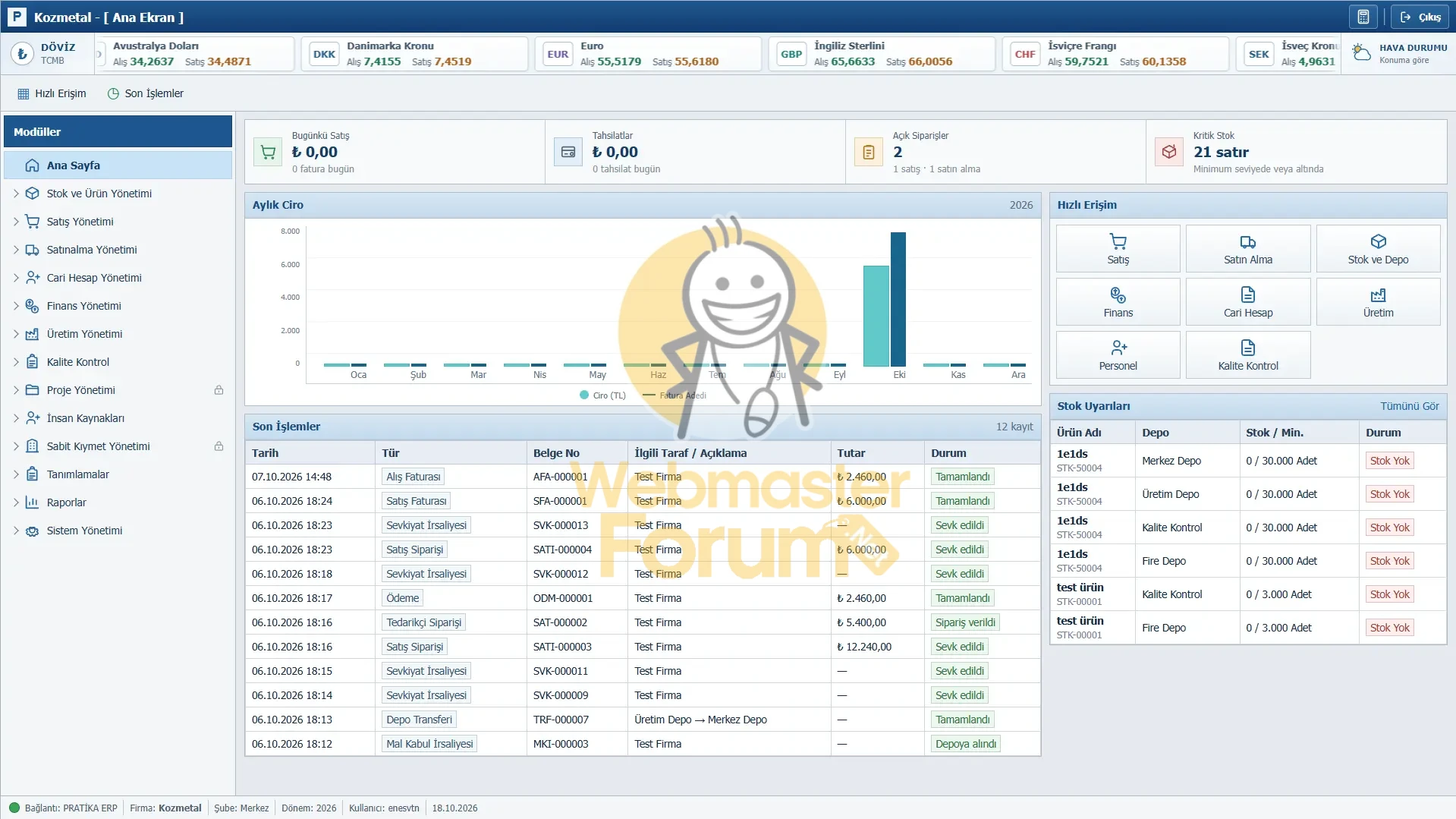The width and height of the screenshot is (1456, 819).
Task: Click the EUR currency badge
Action: point(558,54)
